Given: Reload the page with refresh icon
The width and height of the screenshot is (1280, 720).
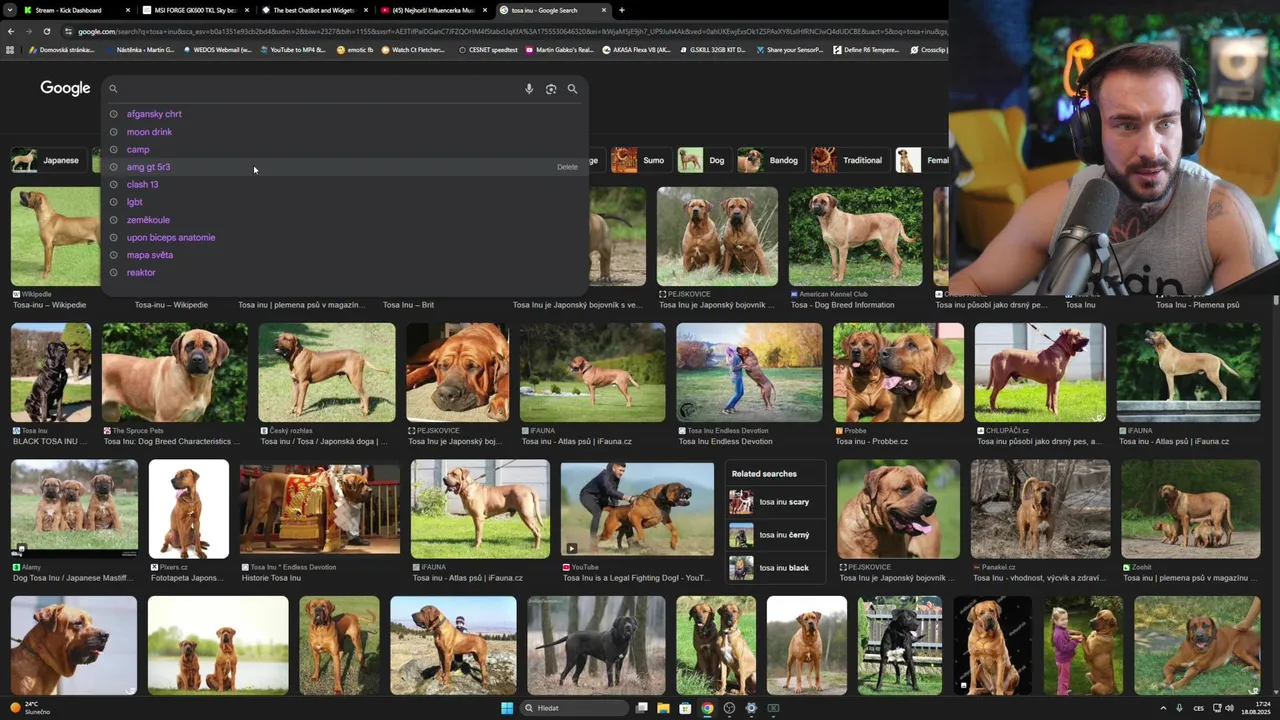Looking at the screenshot, I should click(46, 31).
